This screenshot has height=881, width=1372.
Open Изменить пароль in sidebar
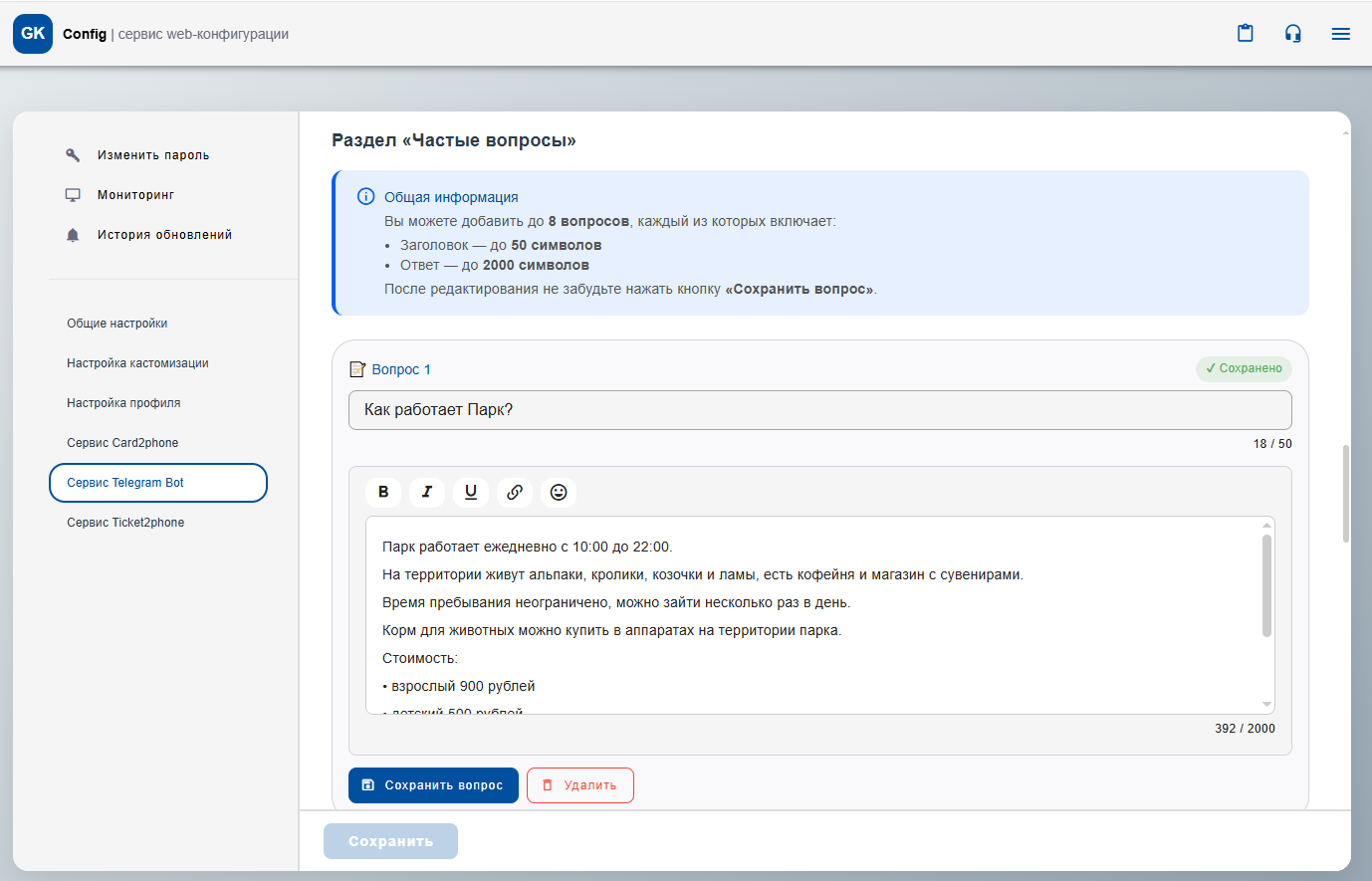152,155
